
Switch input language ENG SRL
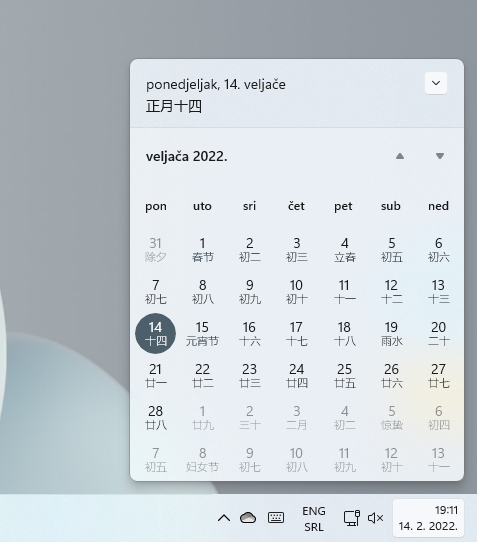[x=314, y=519]
